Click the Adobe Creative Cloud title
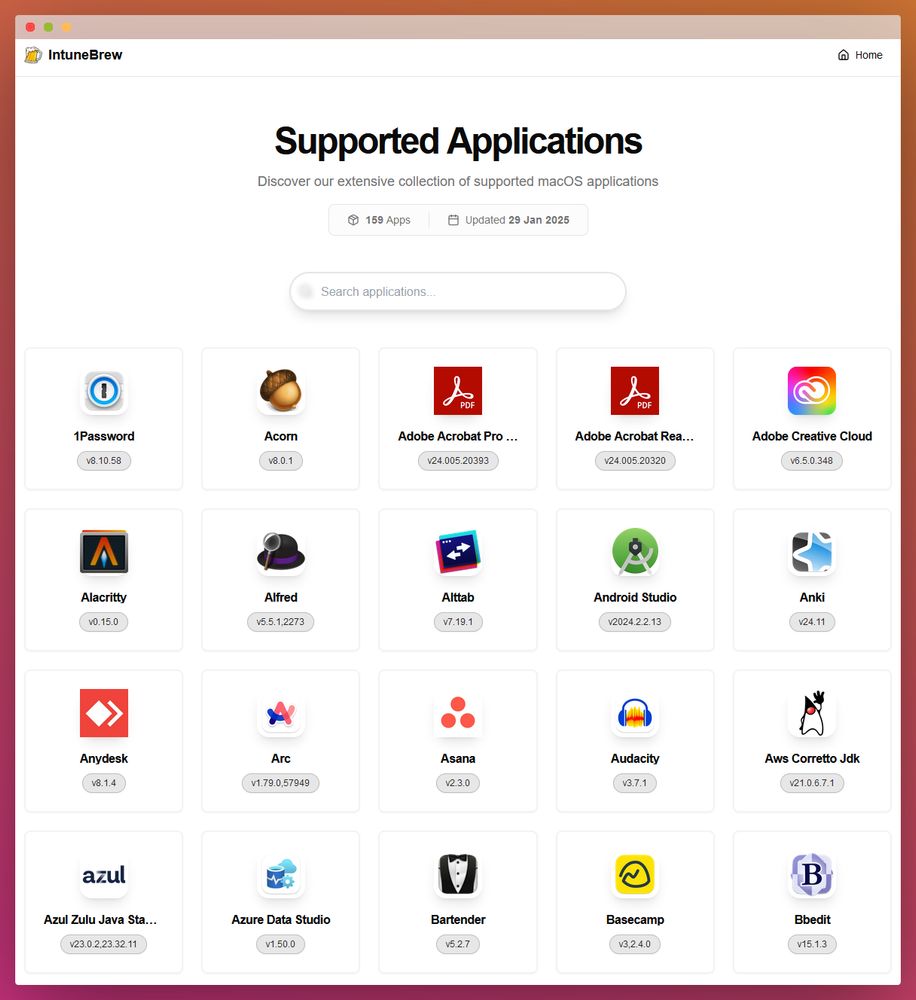Screen dimensions: 916x1000 point(812,436)
